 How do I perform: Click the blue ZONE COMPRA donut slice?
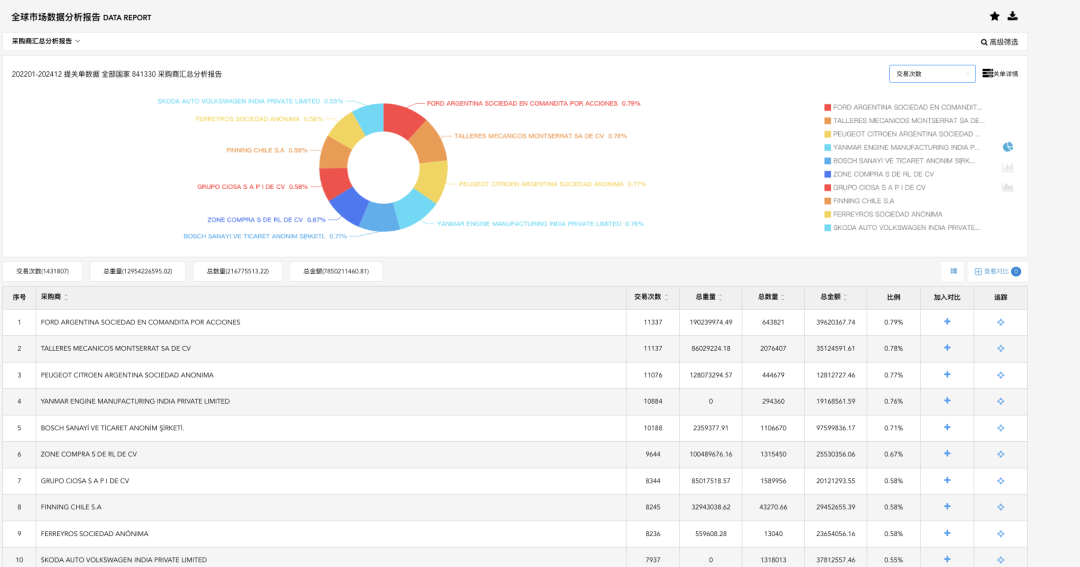349,206
